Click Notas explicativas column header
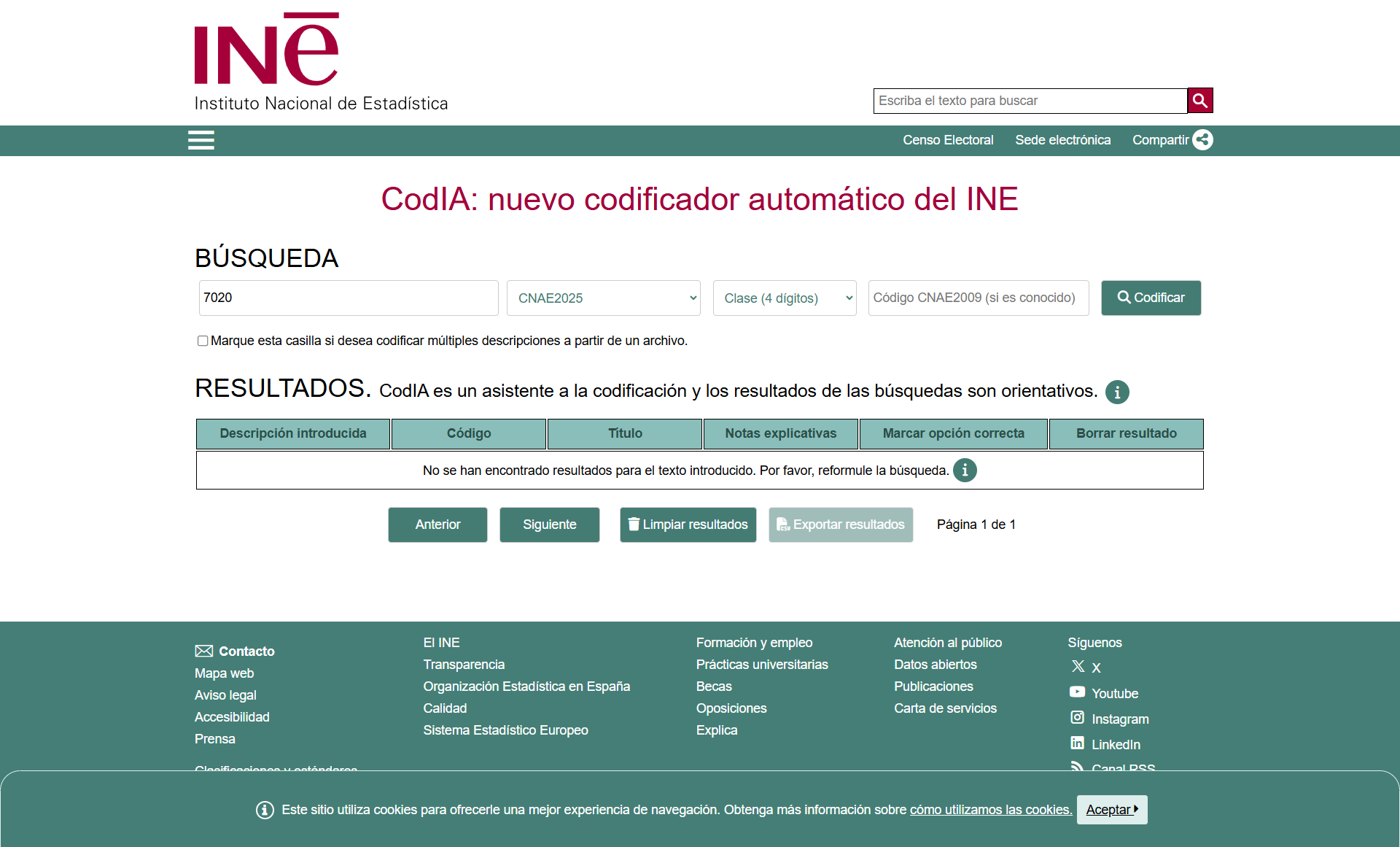 pos(781,433)
